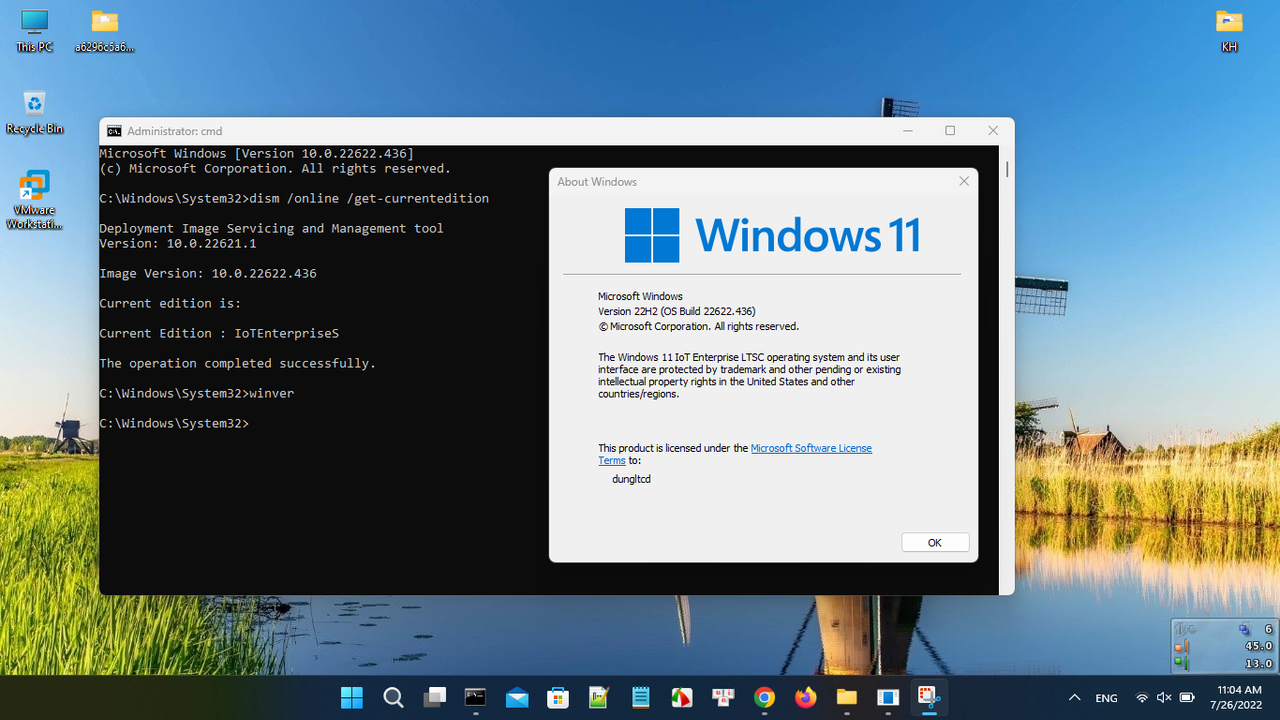Open Google Chrome from the taskbar
The width and height of the screenshot is (1280, 720).
(x=764, y=697)
